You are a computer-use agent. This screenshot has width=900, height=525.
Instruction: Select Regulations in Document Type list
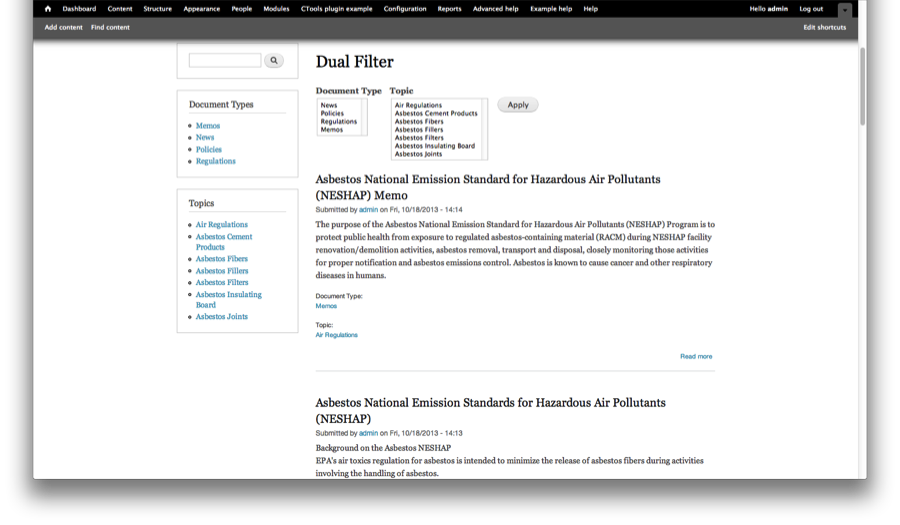339,121
